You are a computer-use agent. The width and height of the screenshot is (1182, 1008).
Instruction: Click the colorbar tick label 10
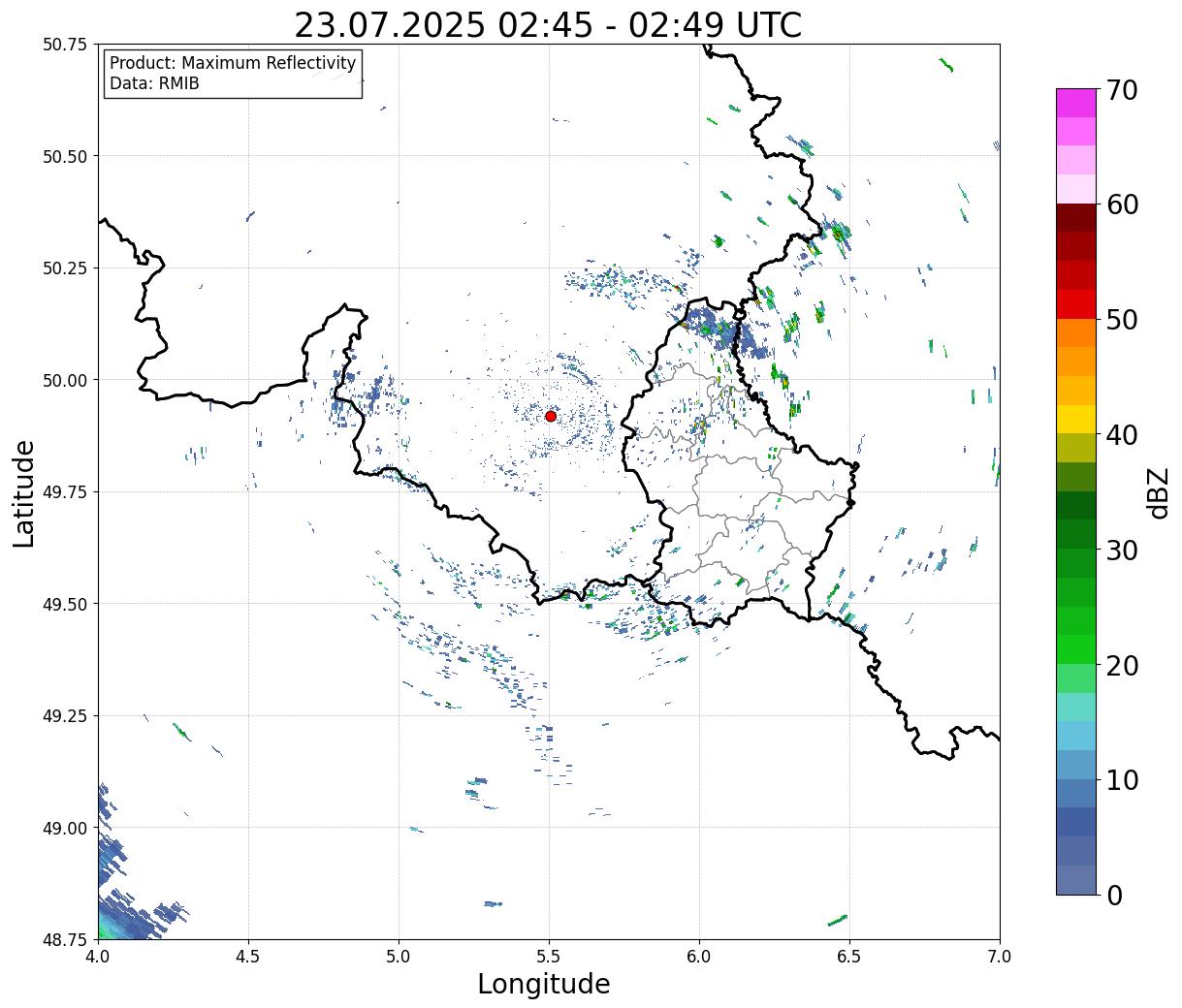click(x=1122, y=780)
